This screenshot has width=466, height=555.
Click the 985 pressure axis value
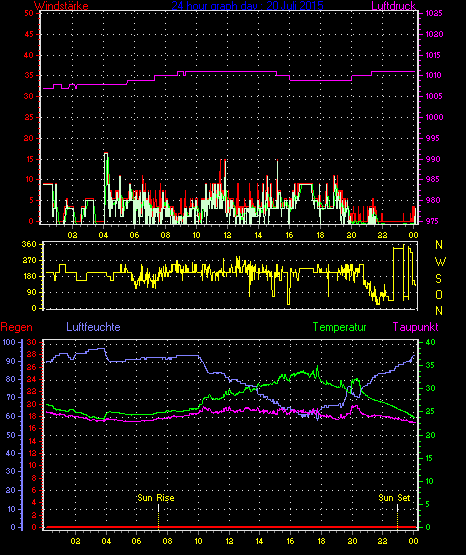[x=433, y=179]
